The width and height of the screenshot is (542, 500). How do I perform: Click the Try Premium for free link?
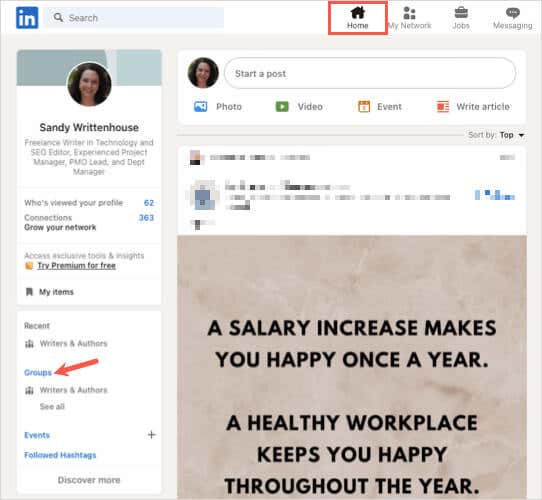[76, 266]
